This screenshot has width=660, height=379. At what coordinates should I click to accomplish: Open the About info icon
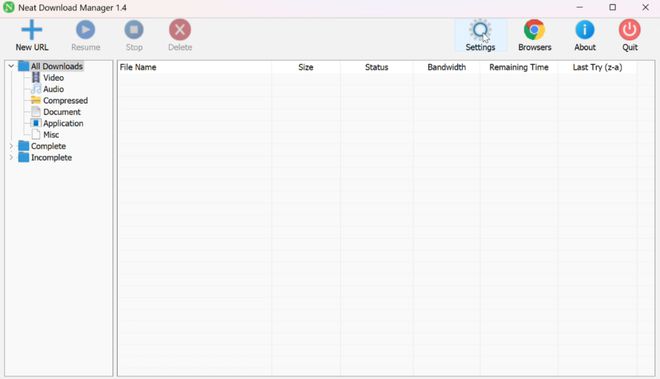[x=585, y=30]
